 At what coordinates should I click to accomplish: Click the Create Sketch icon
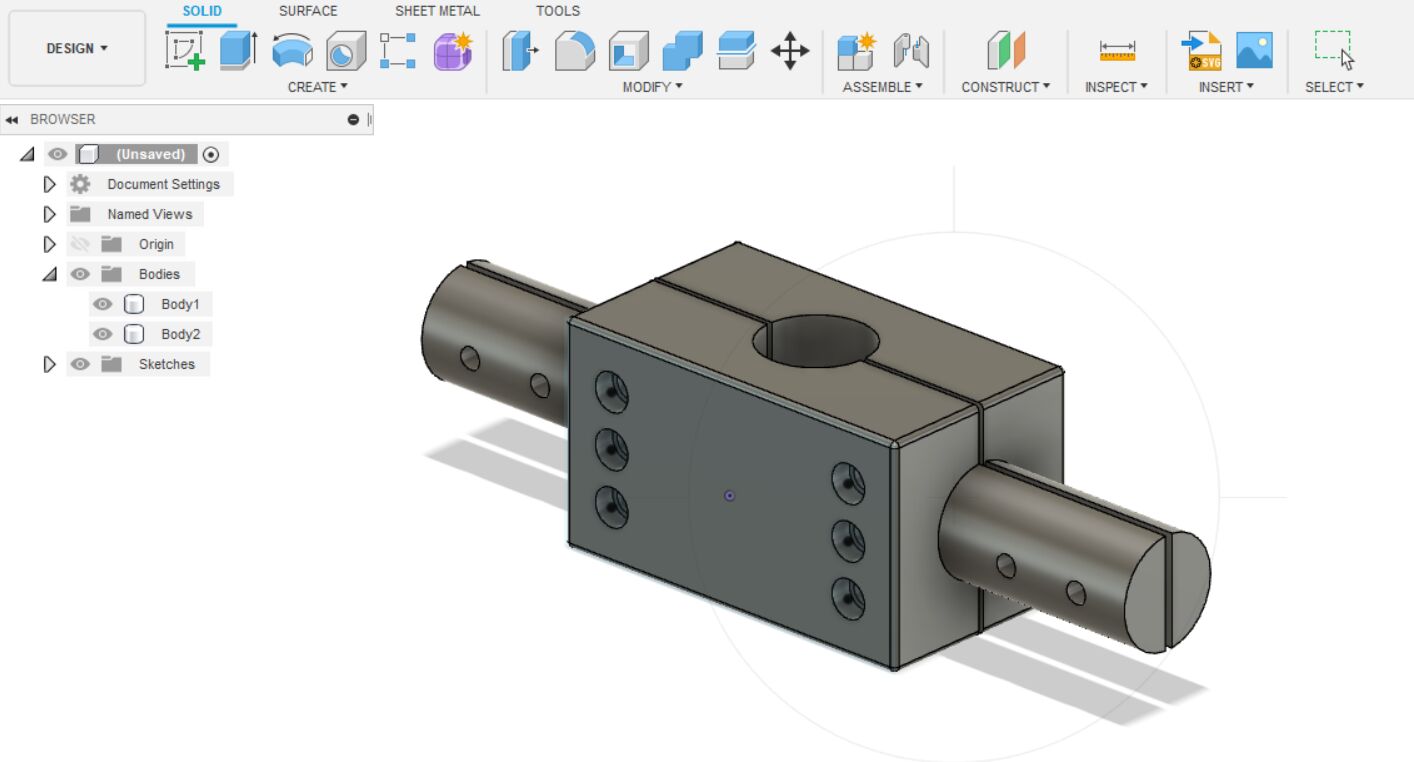tap(185, 50)
